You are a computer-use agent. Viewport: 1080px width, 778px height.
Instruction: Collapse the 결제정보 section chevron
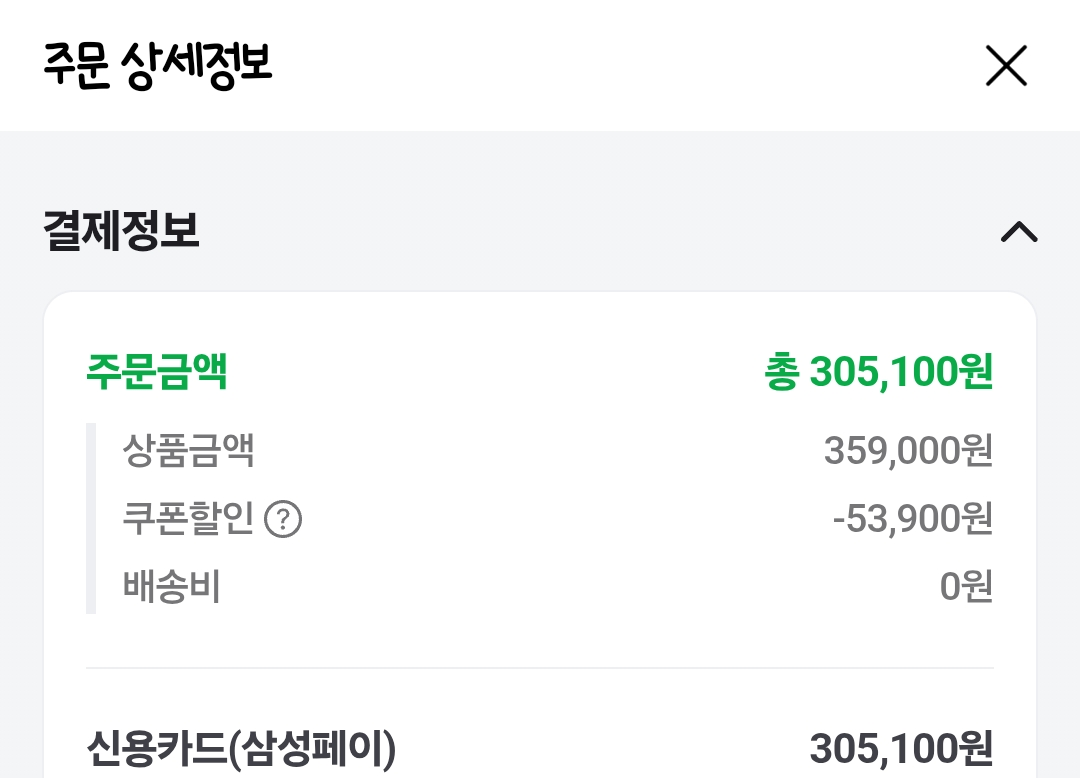coord(1019,232)
